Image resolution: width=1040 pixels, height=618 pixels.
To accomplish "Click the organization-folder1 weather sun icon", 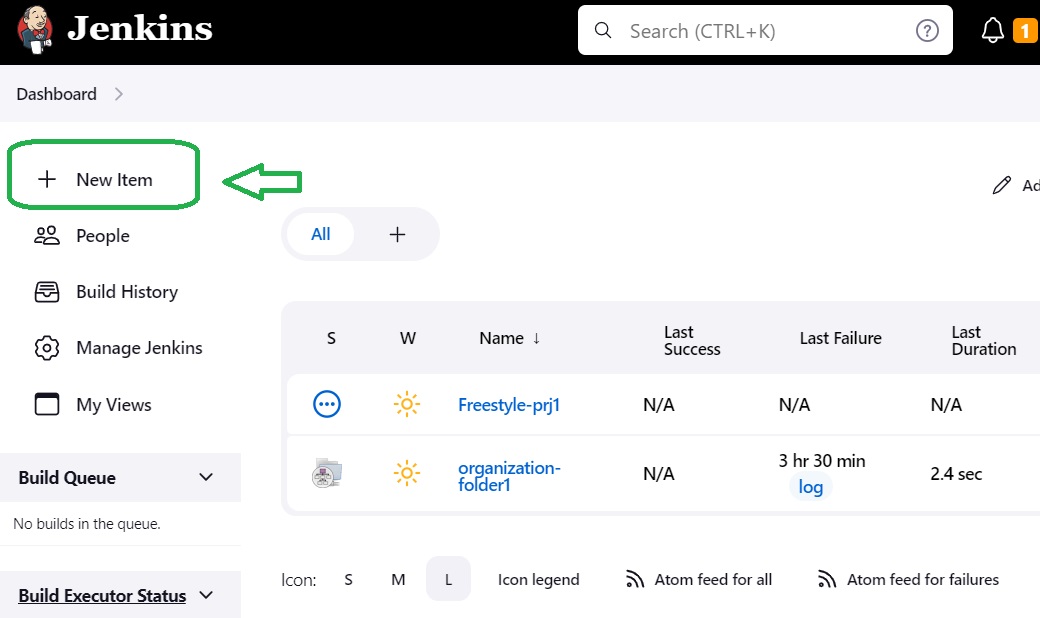I will tap(407, 473).
